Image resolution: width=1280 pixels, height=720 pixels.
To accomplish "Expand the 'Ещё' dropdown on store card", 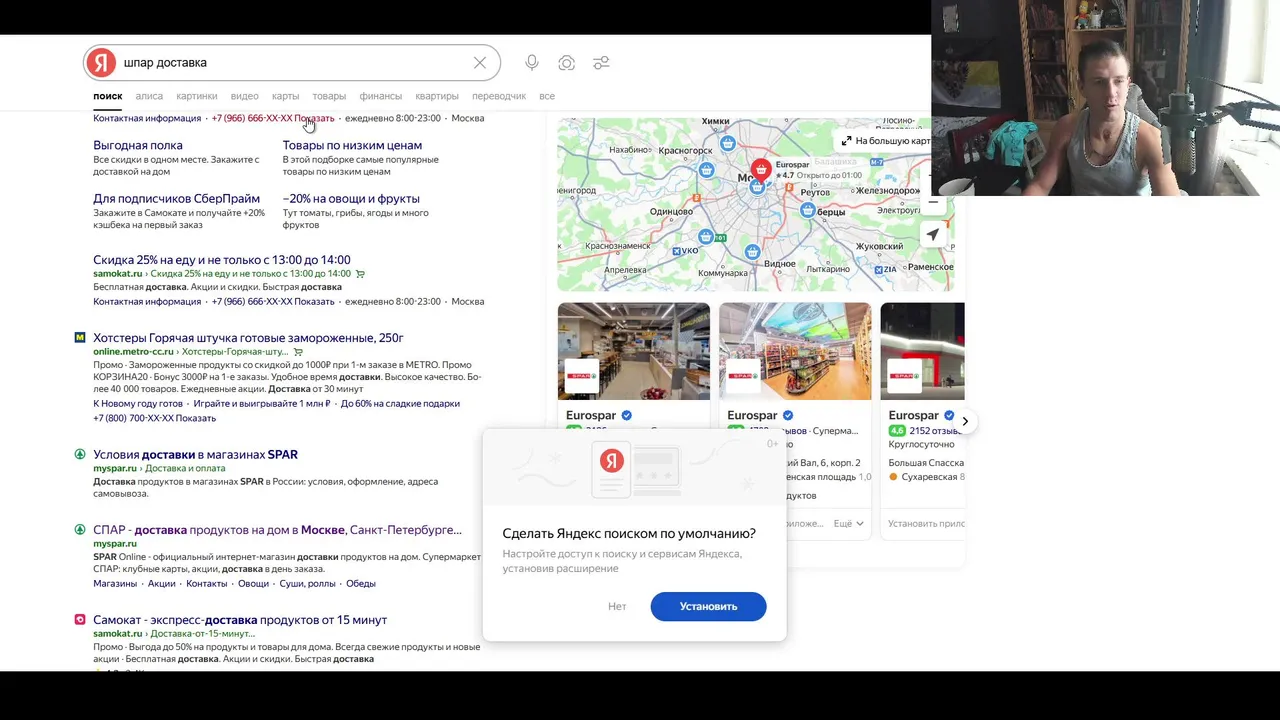I will point(848,524).
